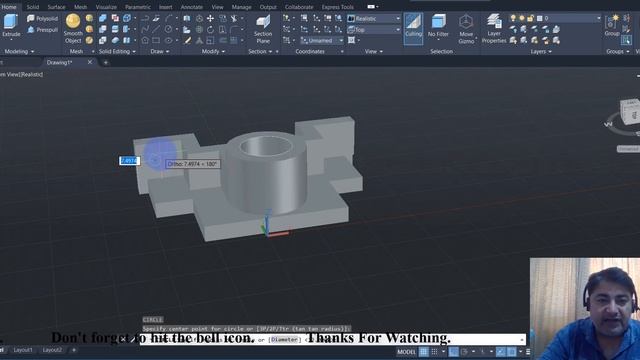Image resolution: width=640 pixels, height=360 pixels.
Task: Click the solid Union icon in Solid Editing
Action: click(x=102, y=18)
